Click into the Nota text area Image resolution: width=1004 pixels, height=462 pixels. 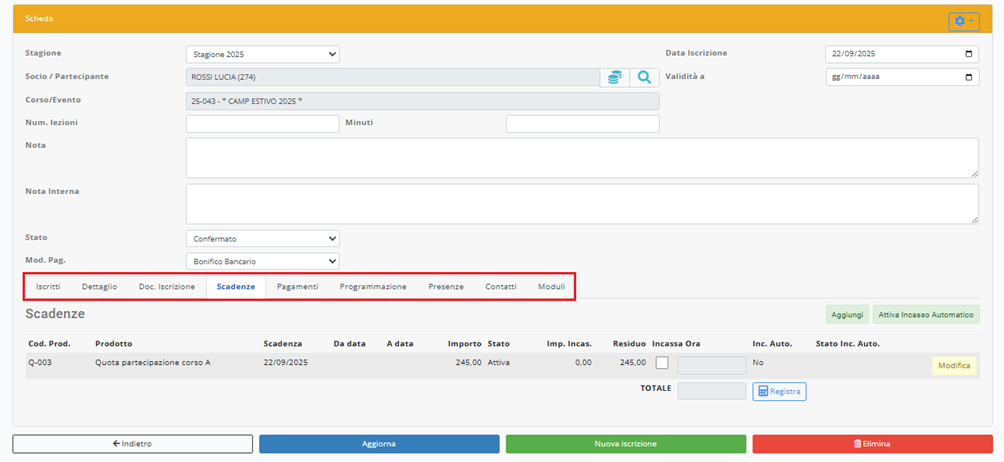pos(582,158)
